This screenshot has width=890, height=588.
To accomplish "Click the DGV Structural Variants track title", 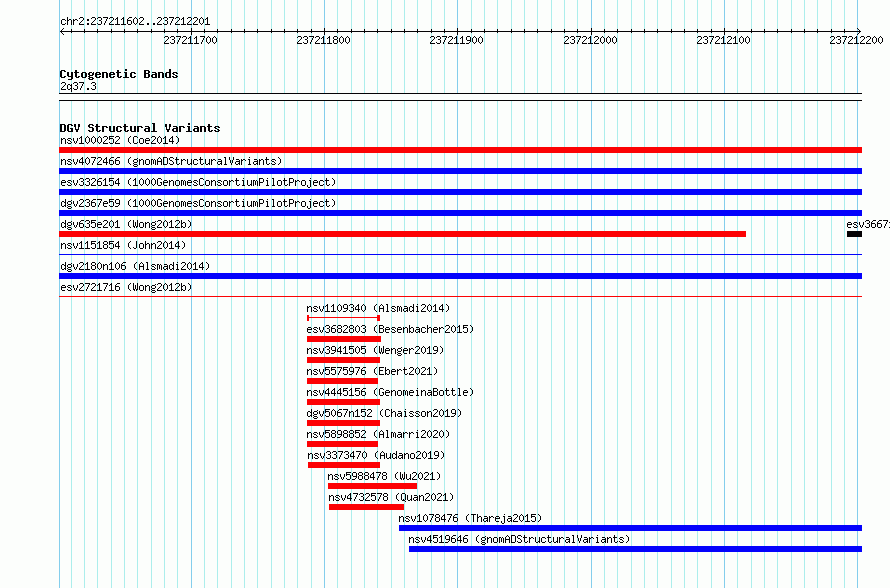I will click(x=140, y=128).
